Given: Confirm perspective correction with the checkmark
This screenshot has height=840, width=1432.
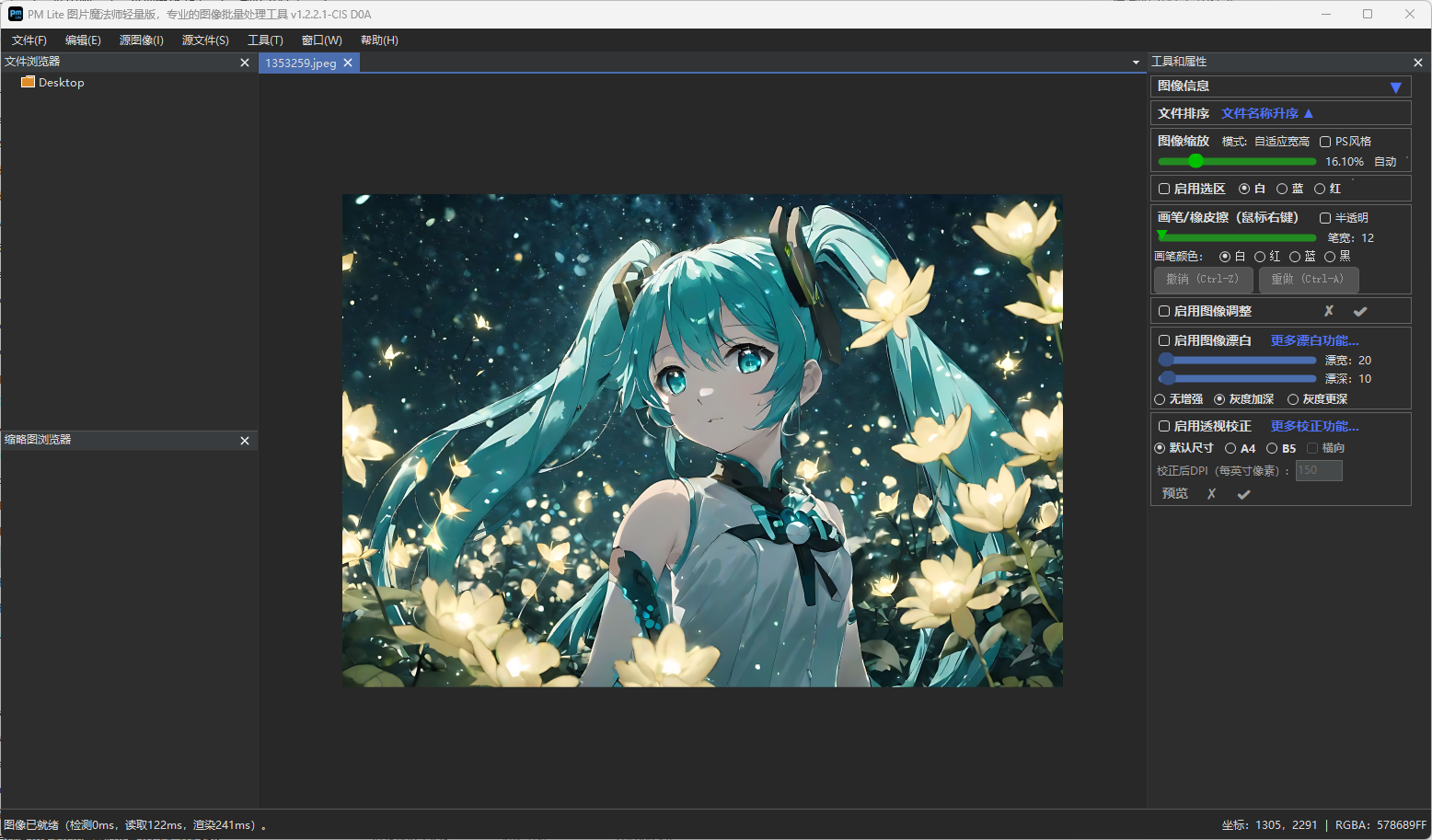Looking at the screenshot, I should click(1243, 494).
